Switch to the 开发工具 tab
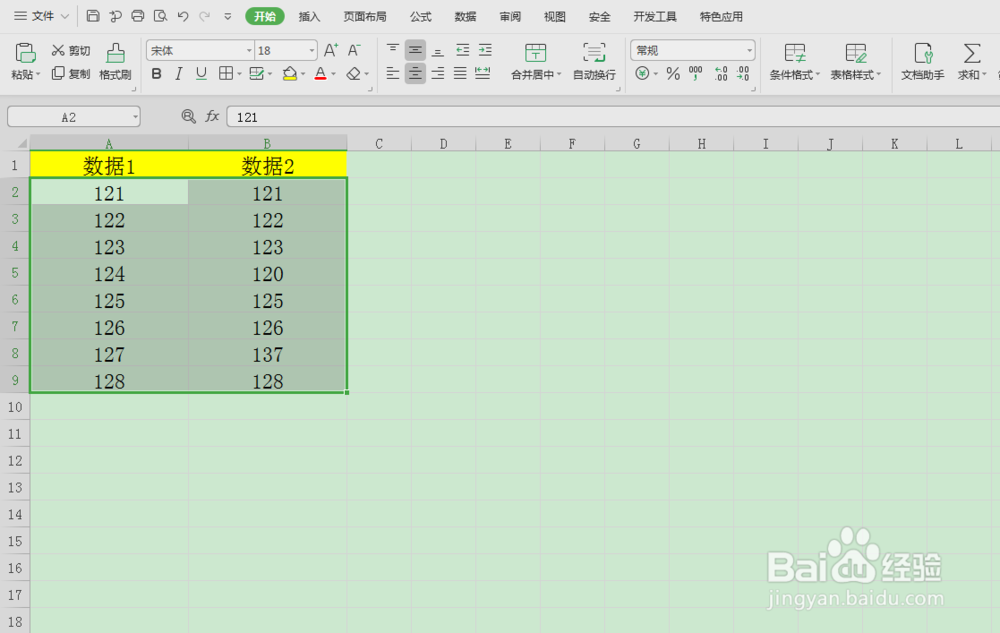The height and width of the screenshot is (633, 1000). coord(655,17)
